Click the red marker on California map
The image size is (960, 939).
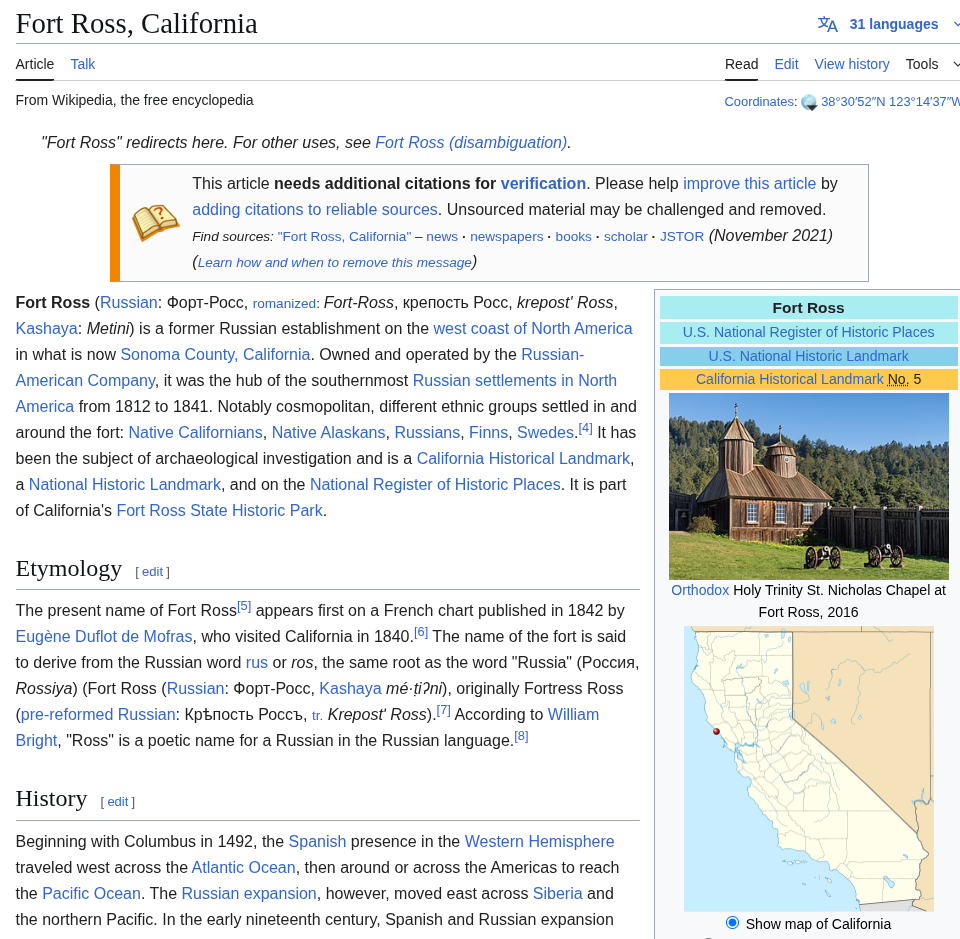pos(716,731)
